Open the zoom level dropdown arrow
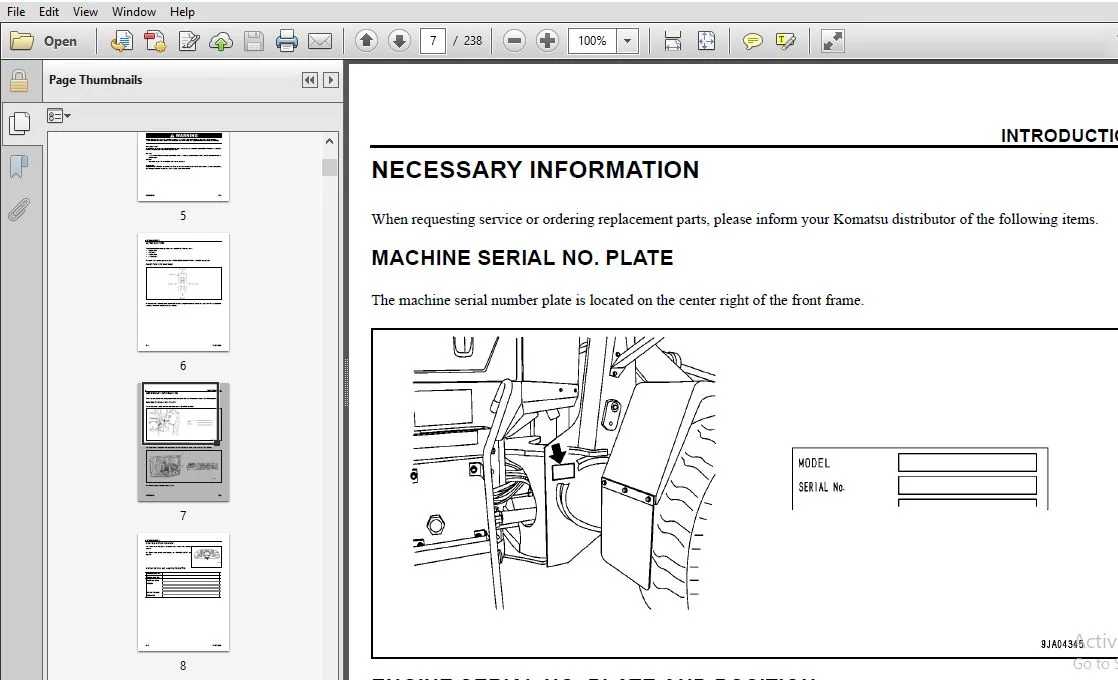Screen dimensions: 1118x680 coord(627,41)
